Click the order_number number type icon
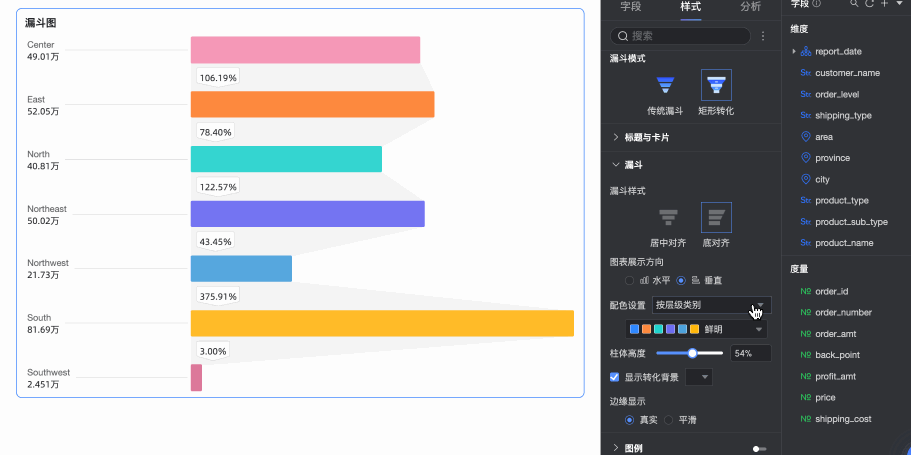 click(806, 313)
